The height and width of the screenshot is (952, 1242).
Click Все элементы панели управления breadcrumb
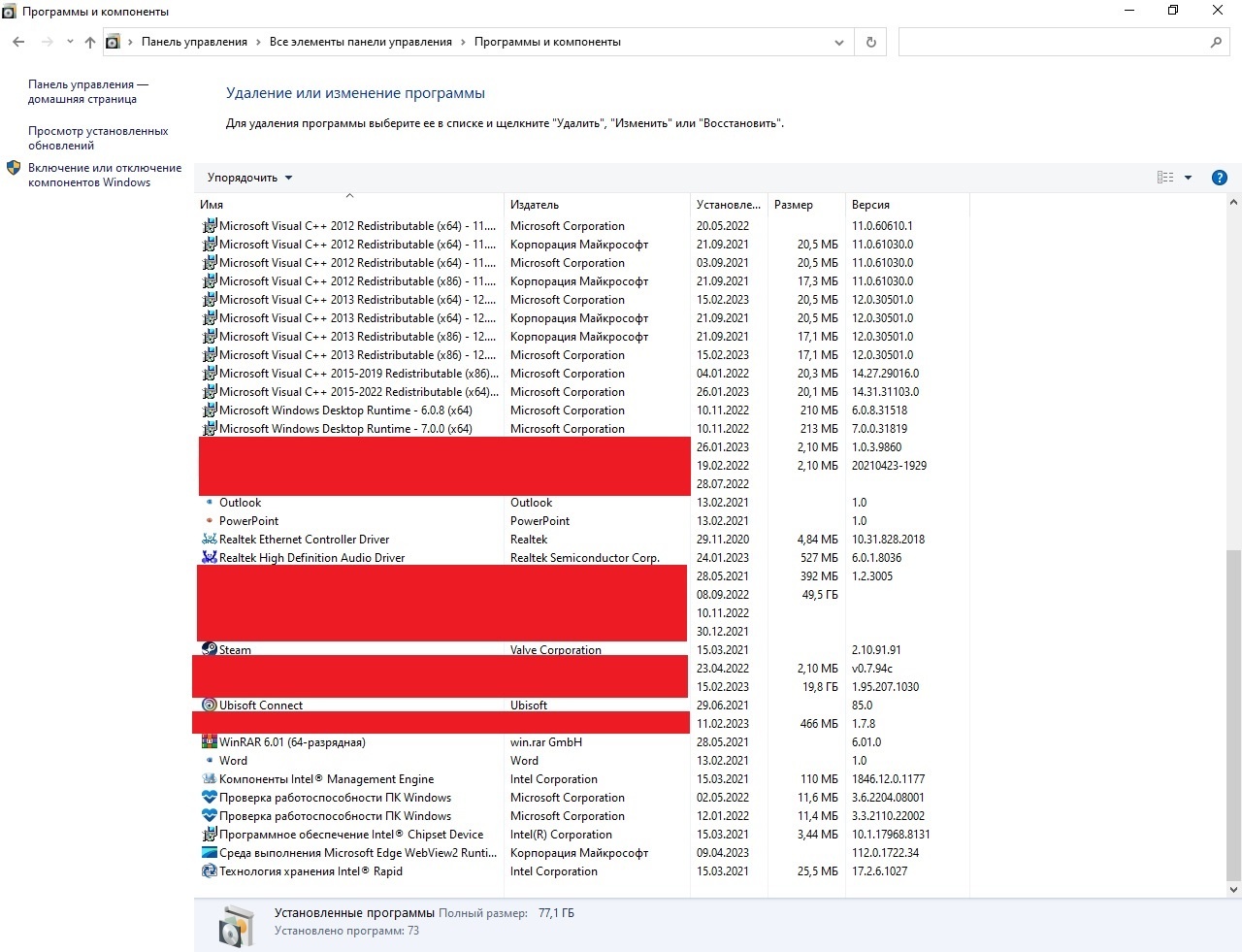tap(361, 42)
